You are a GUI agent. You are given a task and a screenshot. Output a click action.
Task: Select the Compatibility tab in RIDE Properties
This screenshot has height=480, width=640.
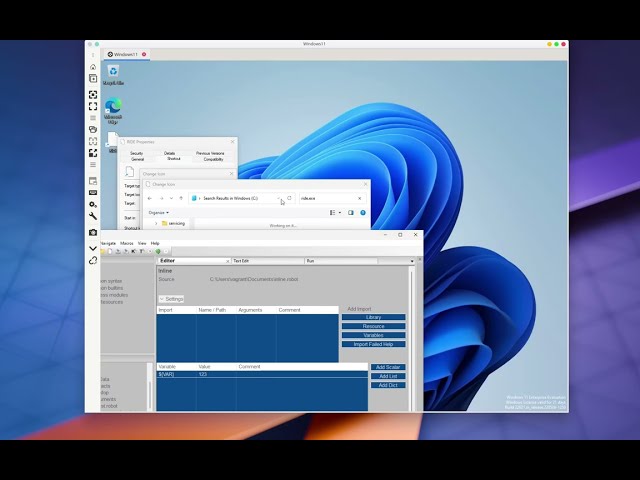coord(213,159)
